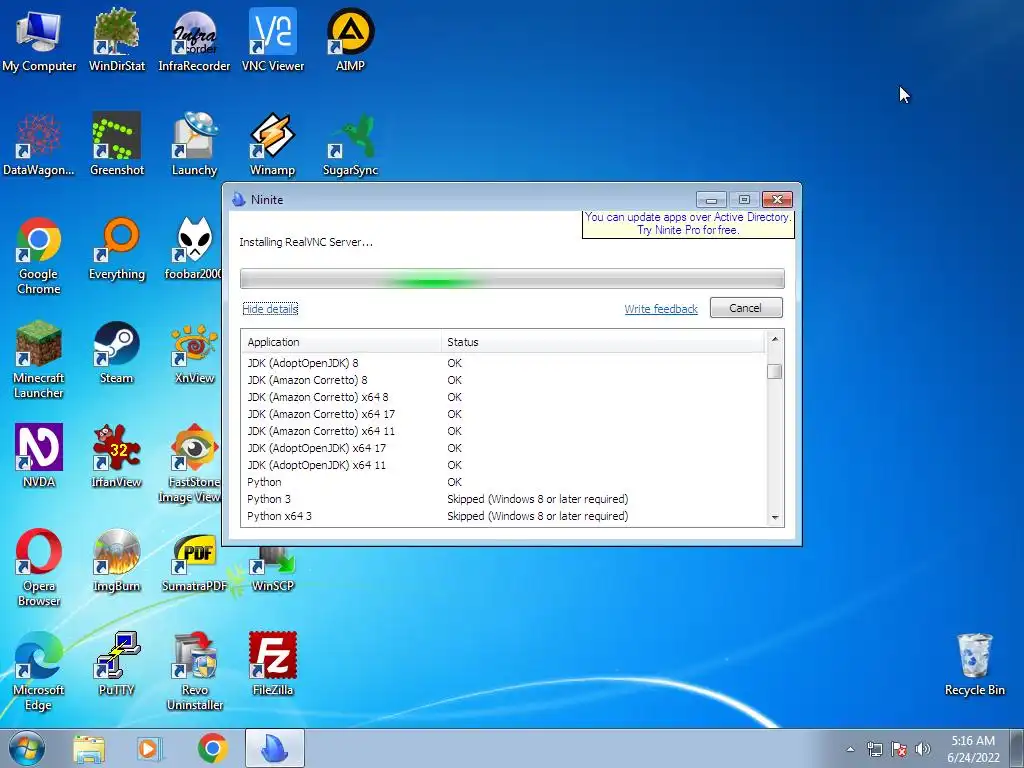Open DataWagon desktop shortcut
Viewport: 1024px width, 768px height.
pyautogui.click(x=39, y=144)
